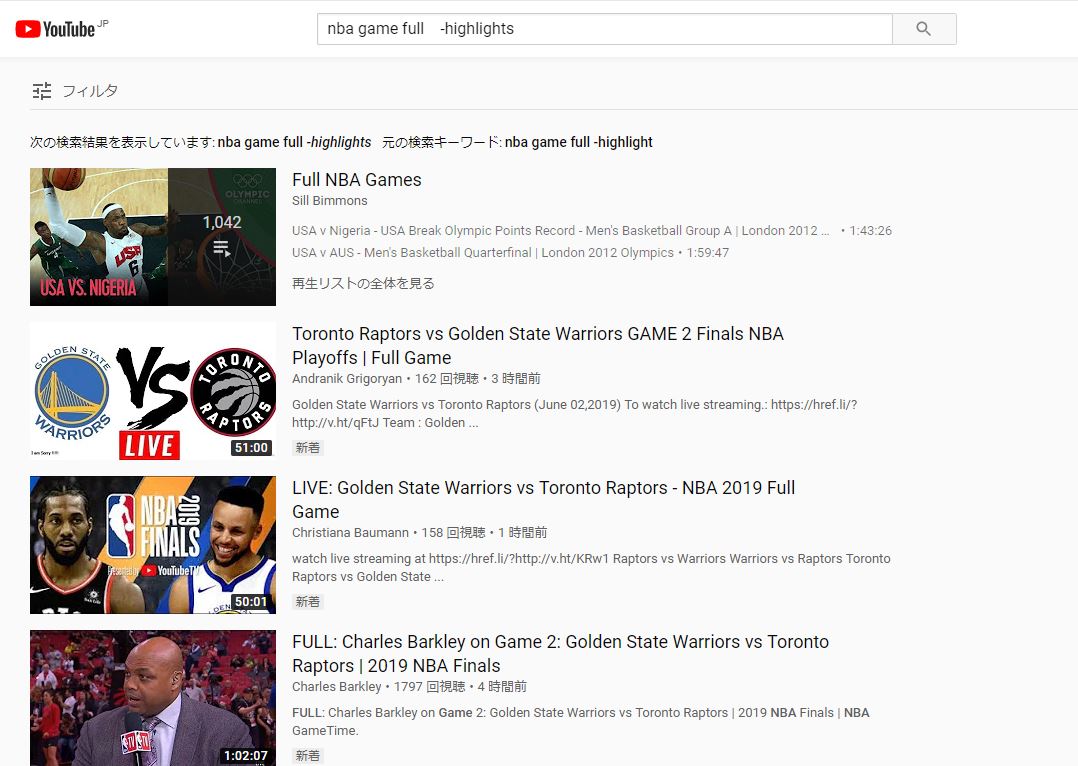View the full playlist 再生リストの全体を見る

363,283
